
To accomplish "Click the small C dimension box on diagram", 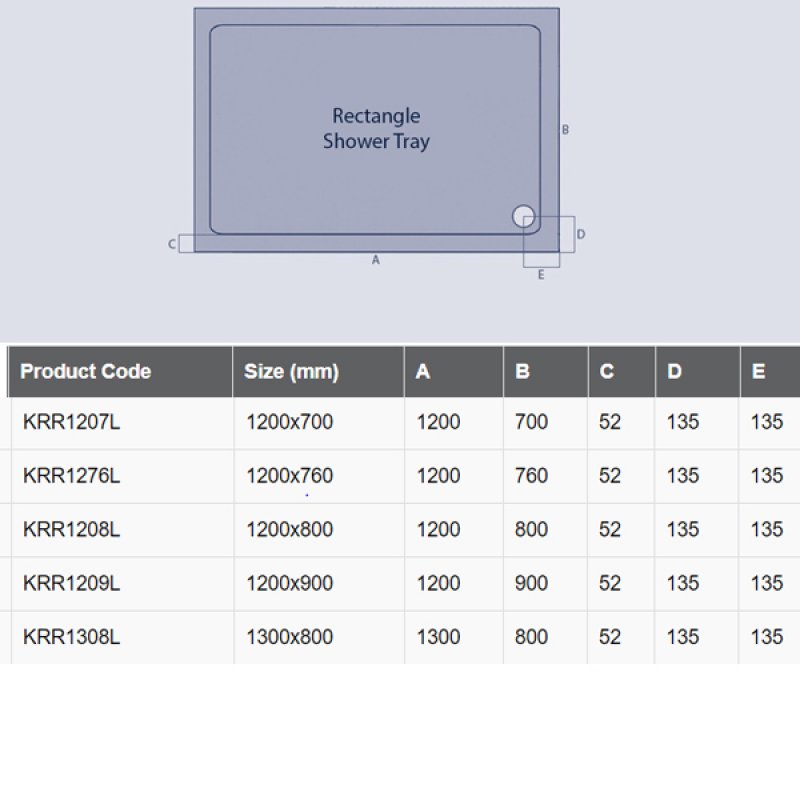I will [185, 243].
